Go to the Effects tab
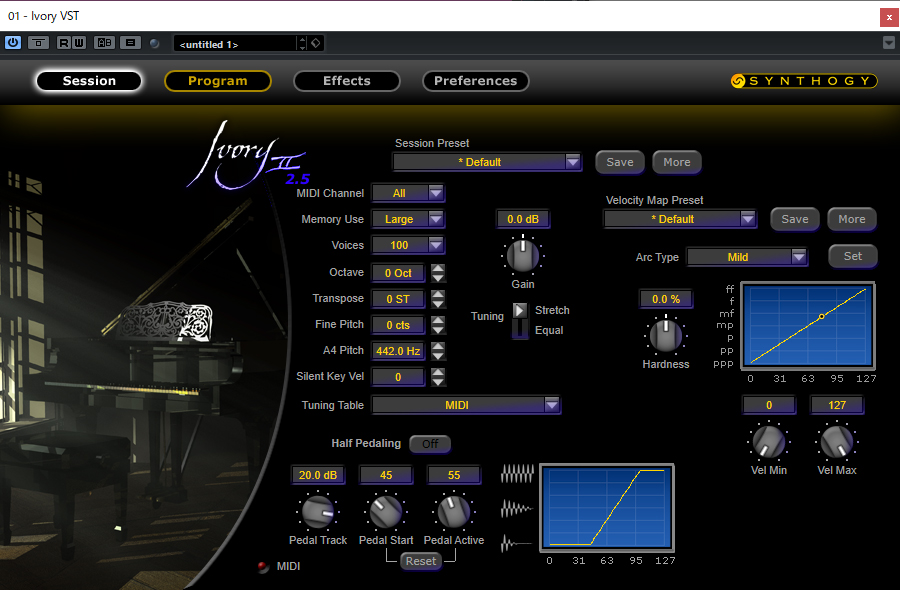 pyautogui.click(x=347, y=81)
